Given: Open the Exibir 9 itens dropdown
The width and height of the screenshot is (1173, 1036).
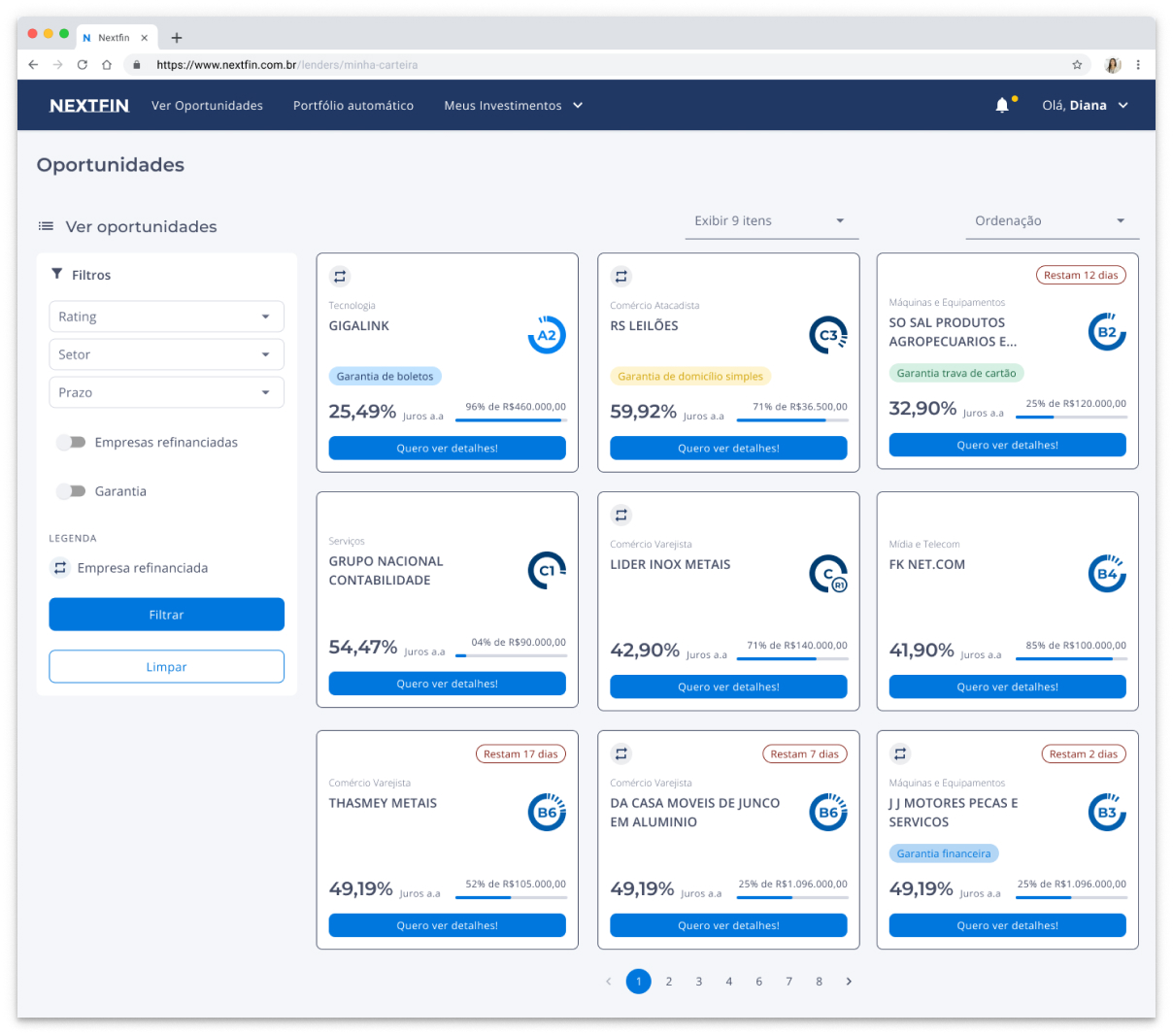Looking at the screenshot, I should (771, 221).
